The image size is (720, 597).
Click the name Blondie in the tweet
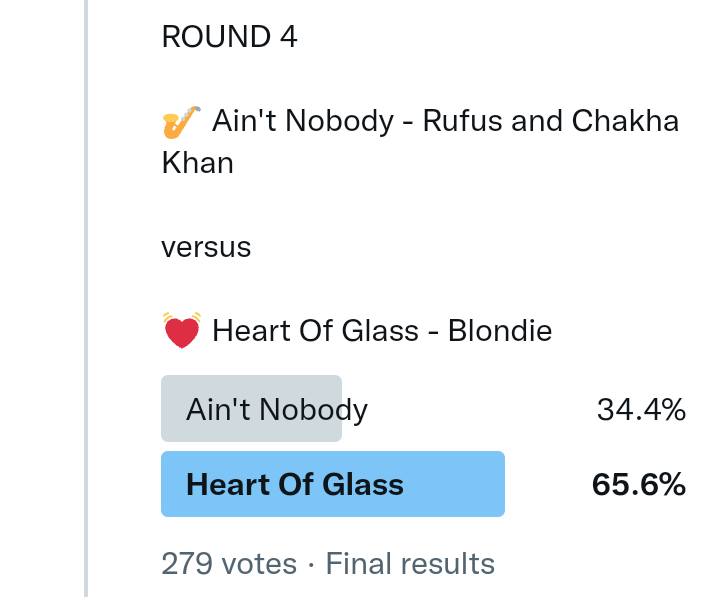tap(501, 331)
